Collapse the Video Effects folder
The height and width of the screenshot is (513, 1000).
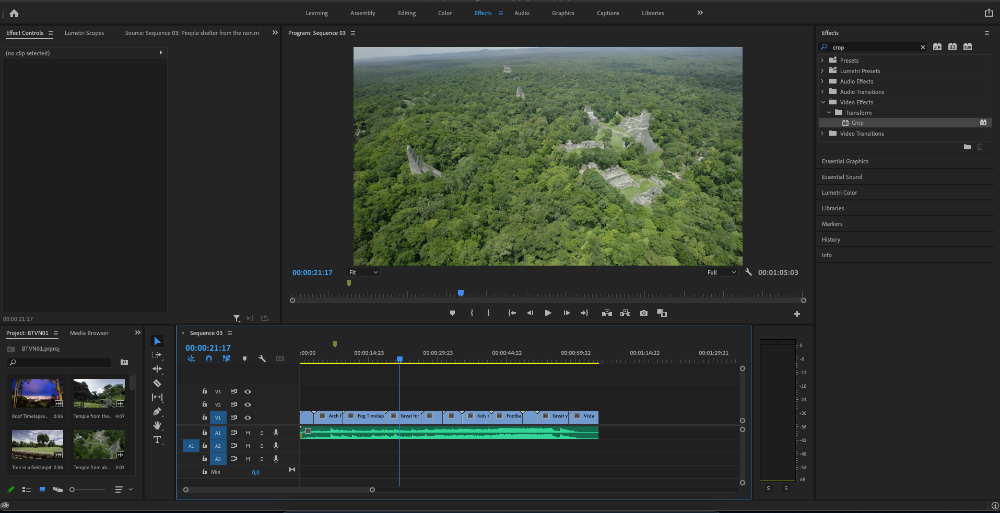click(822, 102)
